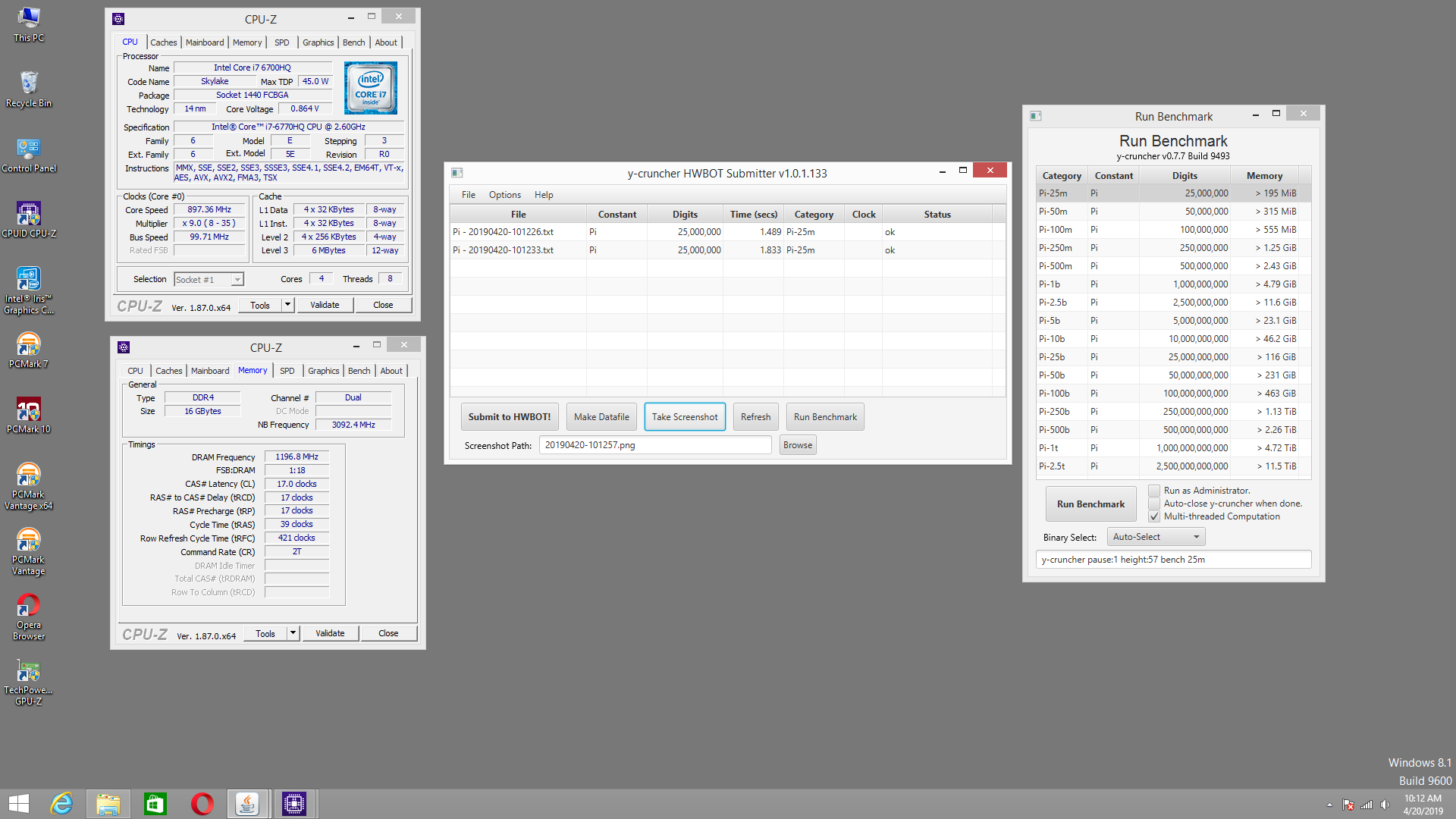Show hidden tray icons arrow

(x=1329, y=805)
